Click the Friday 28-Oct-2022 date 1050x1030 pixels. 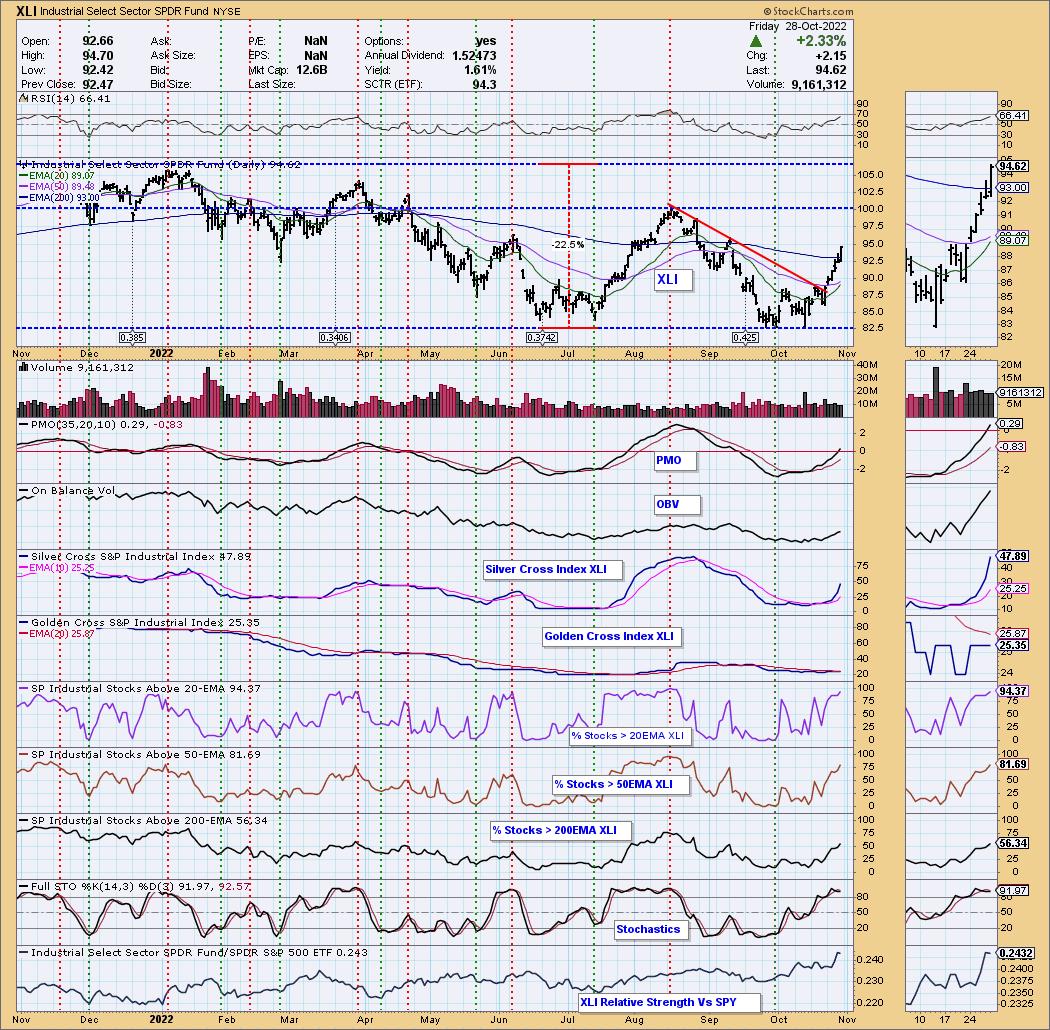tap(798, 26)
